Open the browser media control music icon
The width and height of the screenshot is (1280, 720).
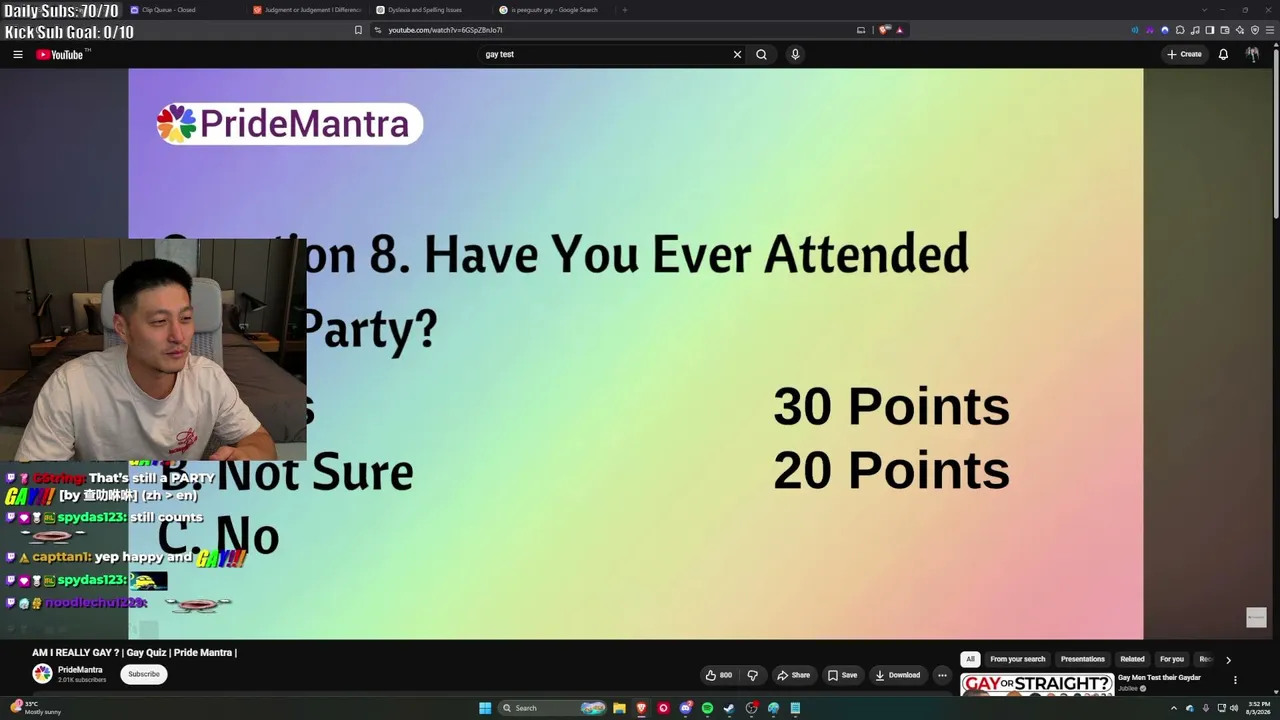(1195, 30)
